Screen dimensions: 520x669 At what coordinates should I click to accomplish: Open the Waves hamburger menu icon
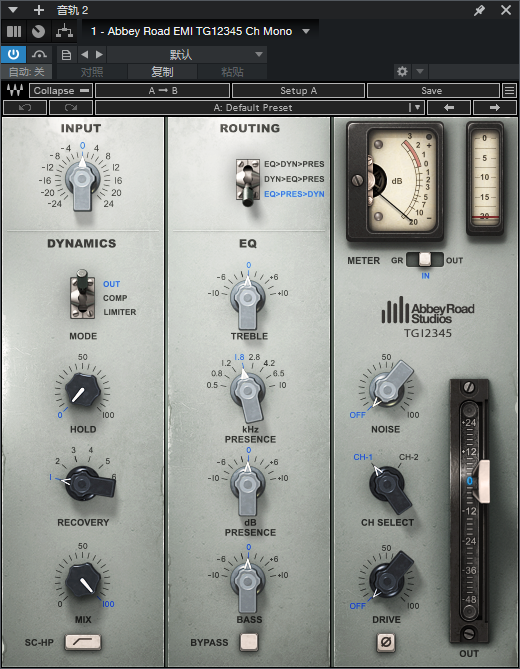pyautogui.click(x=509, y=90)
